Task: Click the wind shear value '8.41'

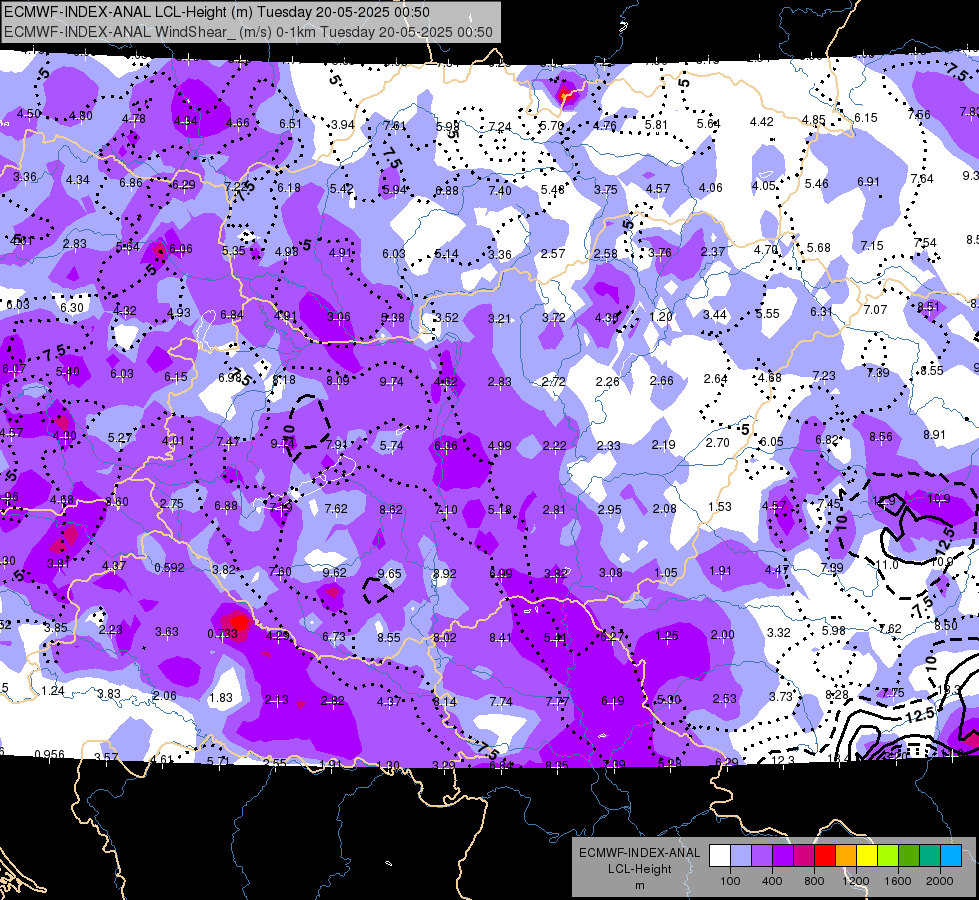Action: tap(500, 638)
